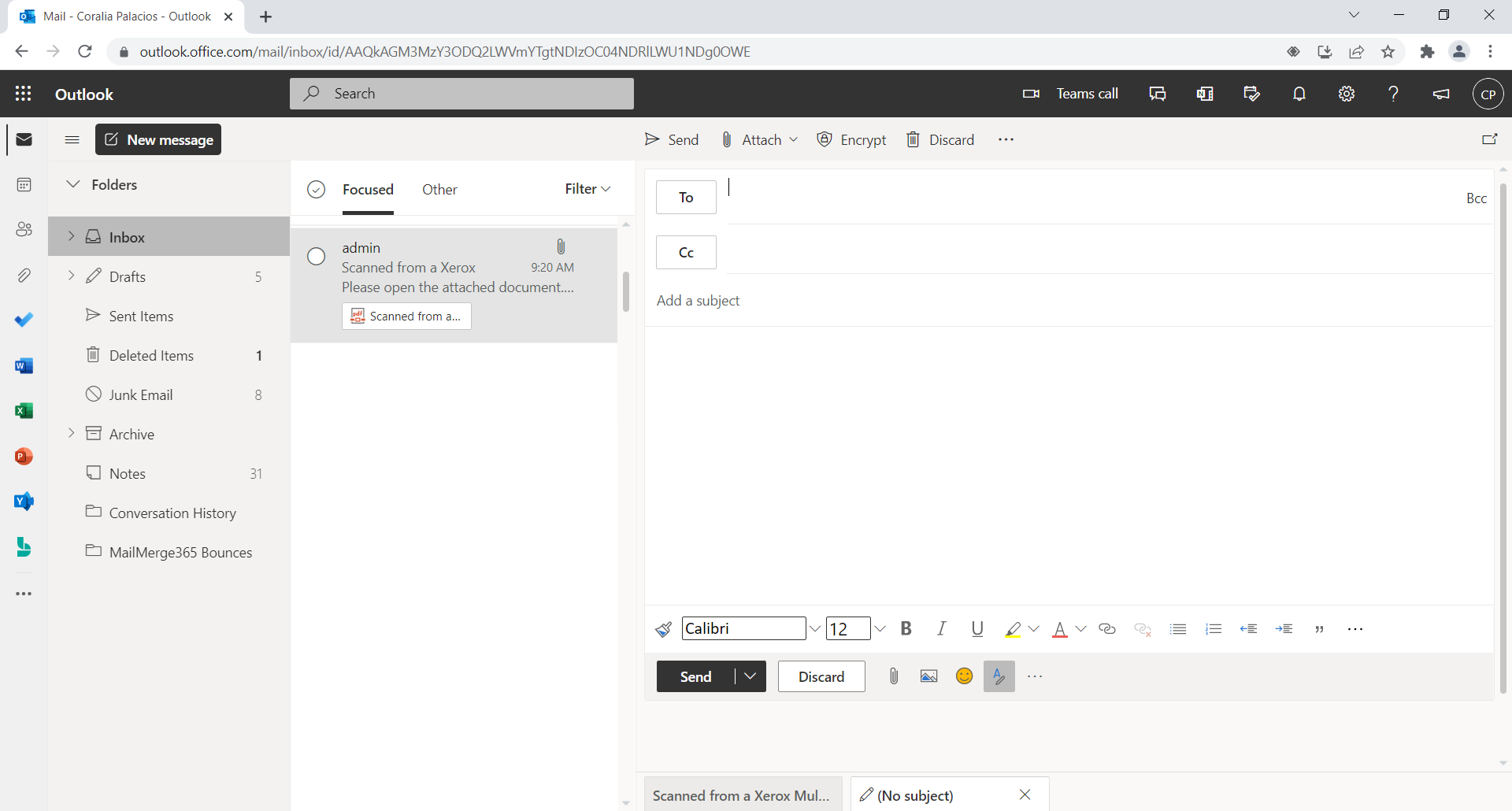The width and height of the screenshot is (1512, 811).
Task: Insert pictures inline icon
Action: 929,676
